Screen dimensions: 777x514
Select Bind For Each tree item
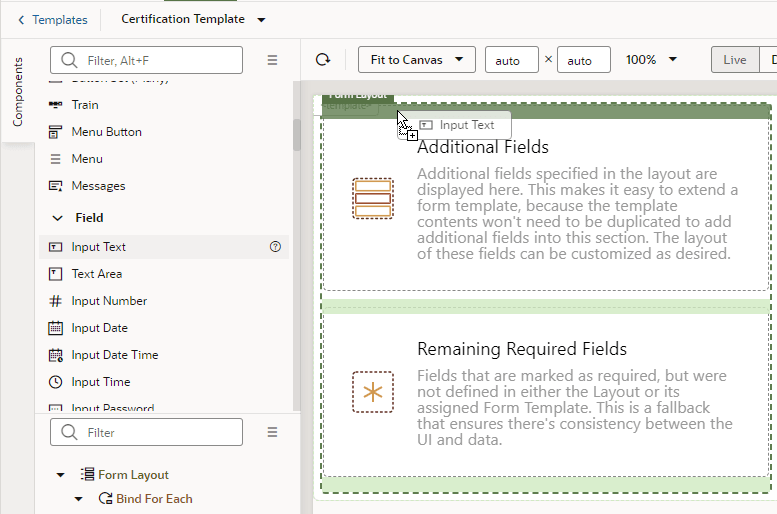(x=154, y=499)
